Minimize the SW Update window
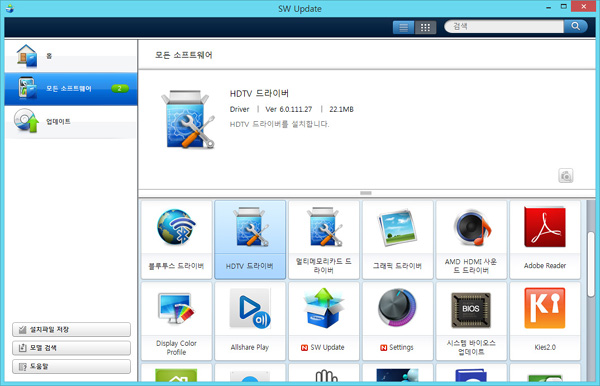Image resolution: width=600 pixels, height=386 pixels. tap(548, 7)
